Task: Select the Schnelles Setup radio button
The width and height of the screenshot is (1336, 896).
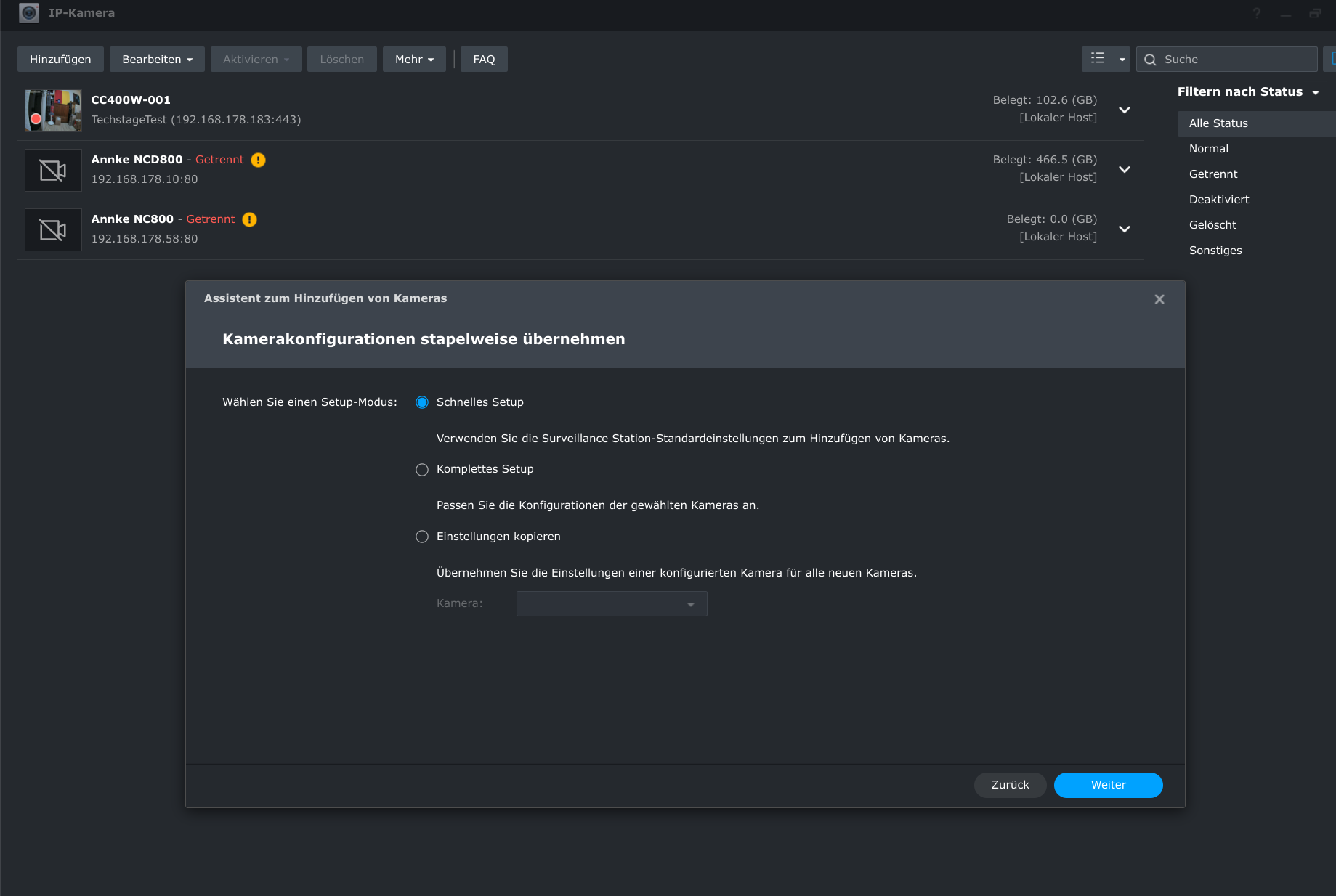Action: coord(422,402)
